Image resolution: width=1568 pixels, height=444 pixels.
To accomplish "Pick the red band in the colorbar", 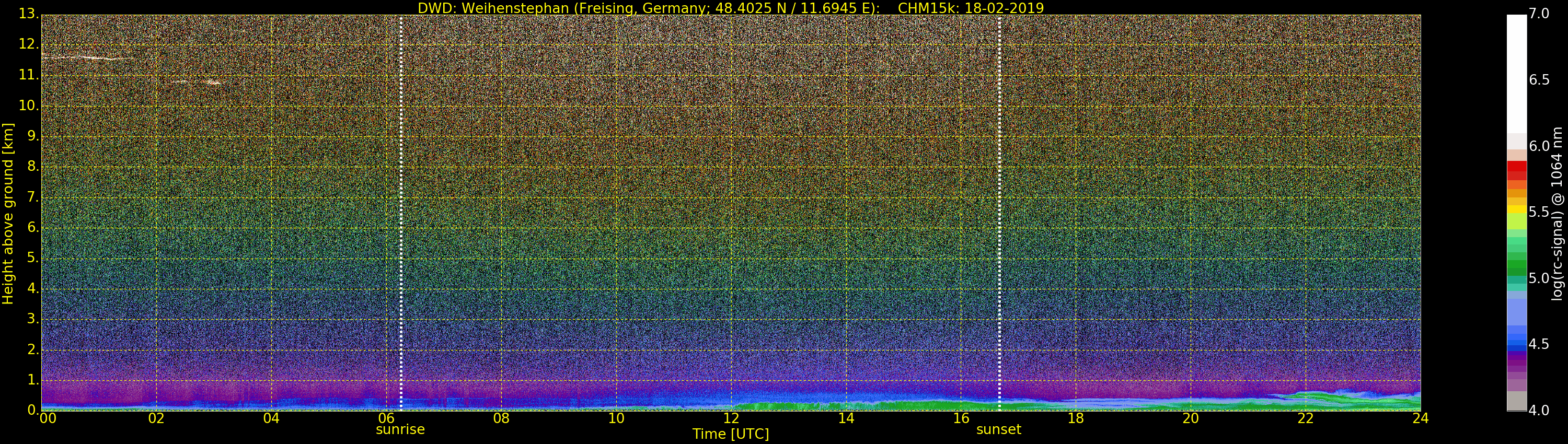I will pos(1516,170).
